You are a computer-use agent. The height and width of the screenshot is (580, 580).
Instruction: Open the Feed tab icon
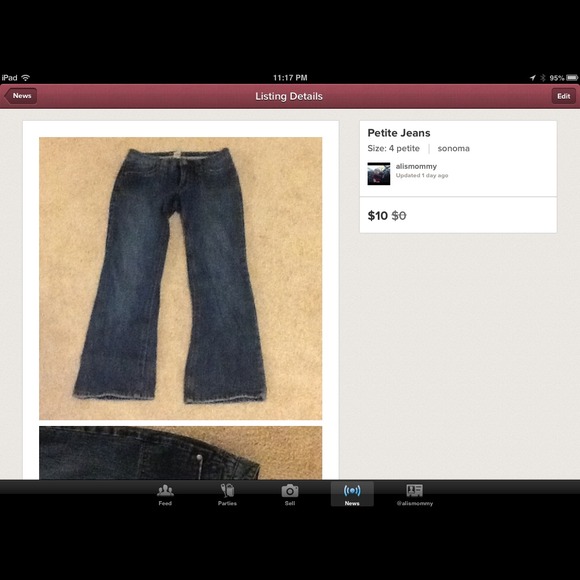point(165,490)
